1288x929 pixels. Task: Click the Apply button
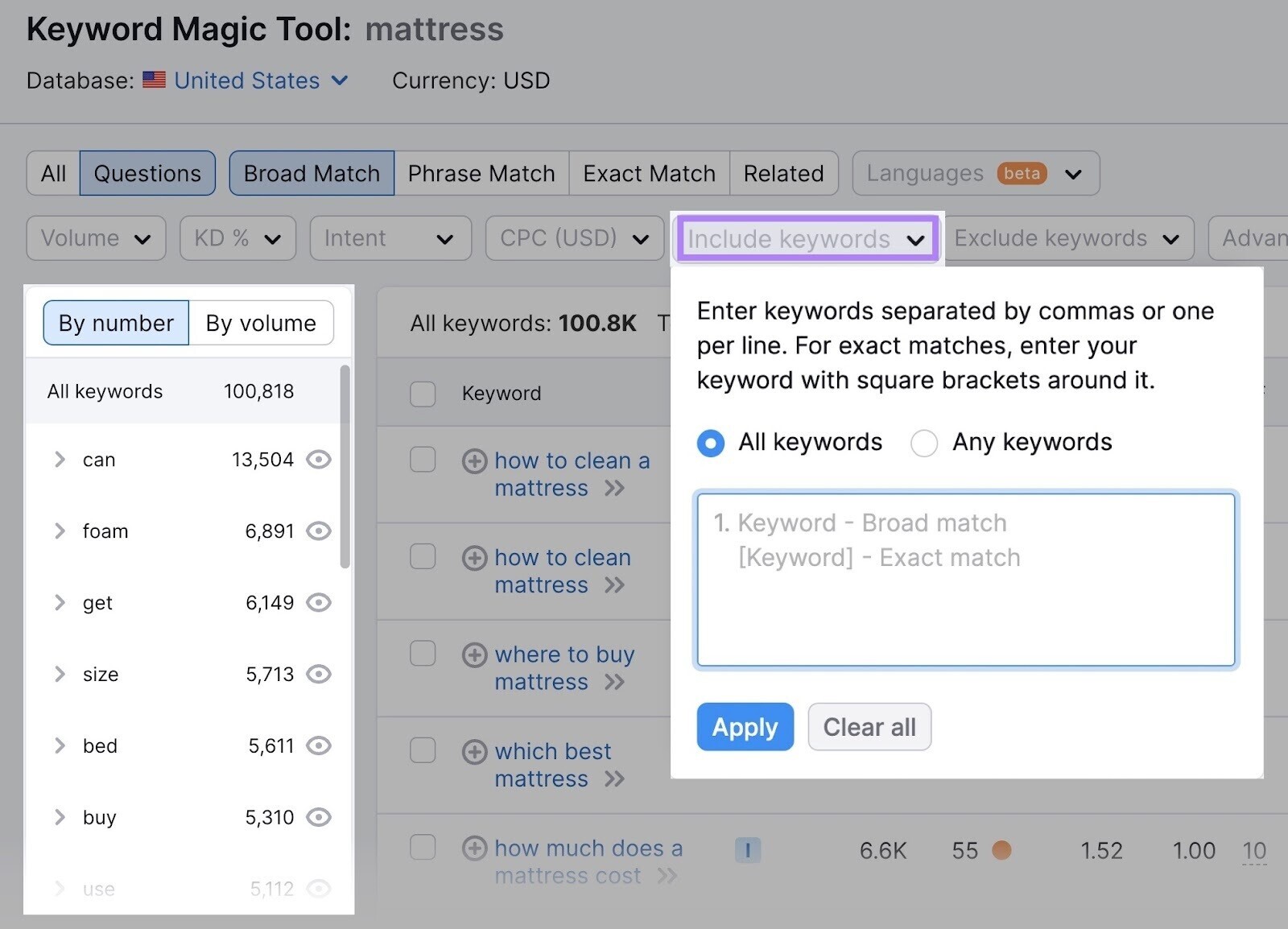point(745,727)
